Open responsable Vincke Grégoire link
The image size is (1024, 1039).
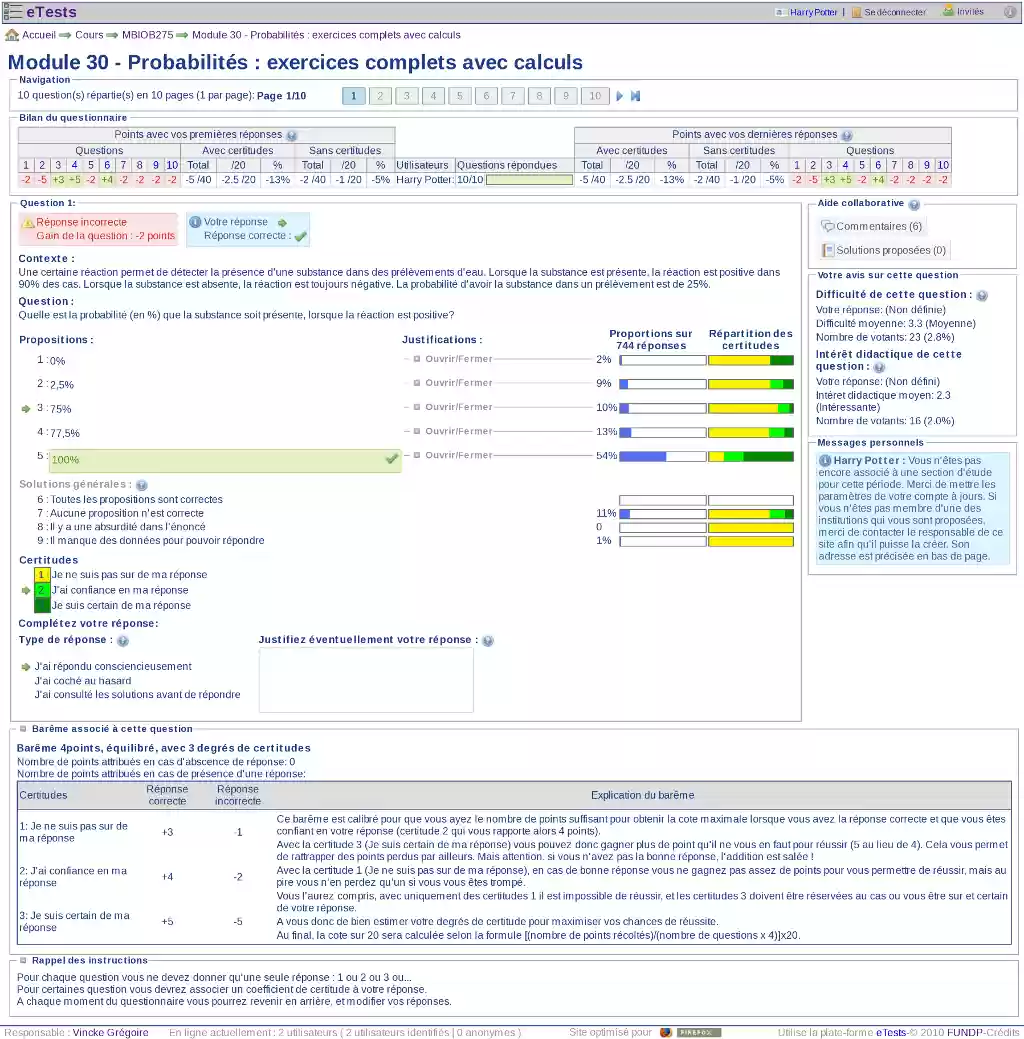[110, 1031]
